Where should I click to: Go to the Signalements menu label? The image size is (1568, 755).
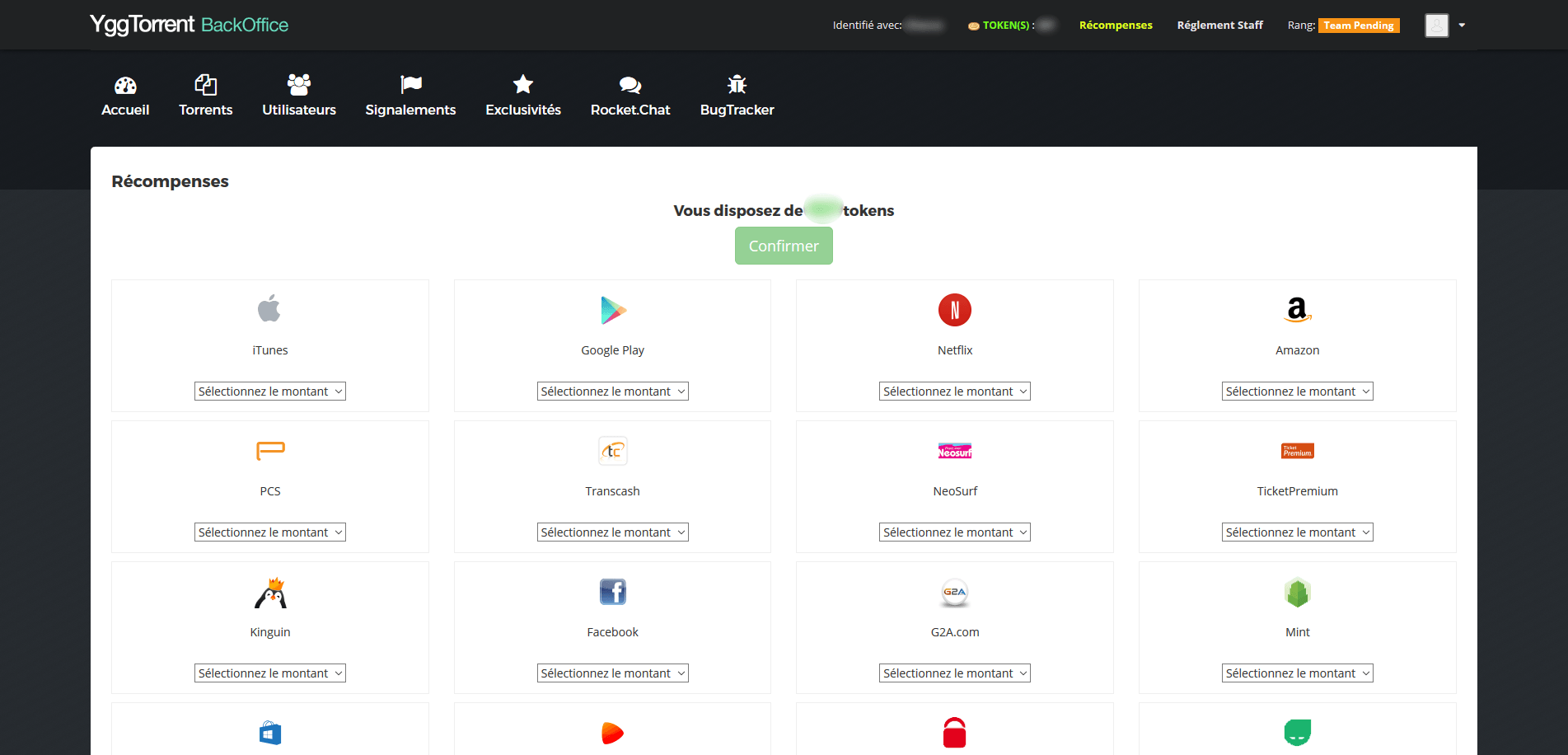pos(410,110)
